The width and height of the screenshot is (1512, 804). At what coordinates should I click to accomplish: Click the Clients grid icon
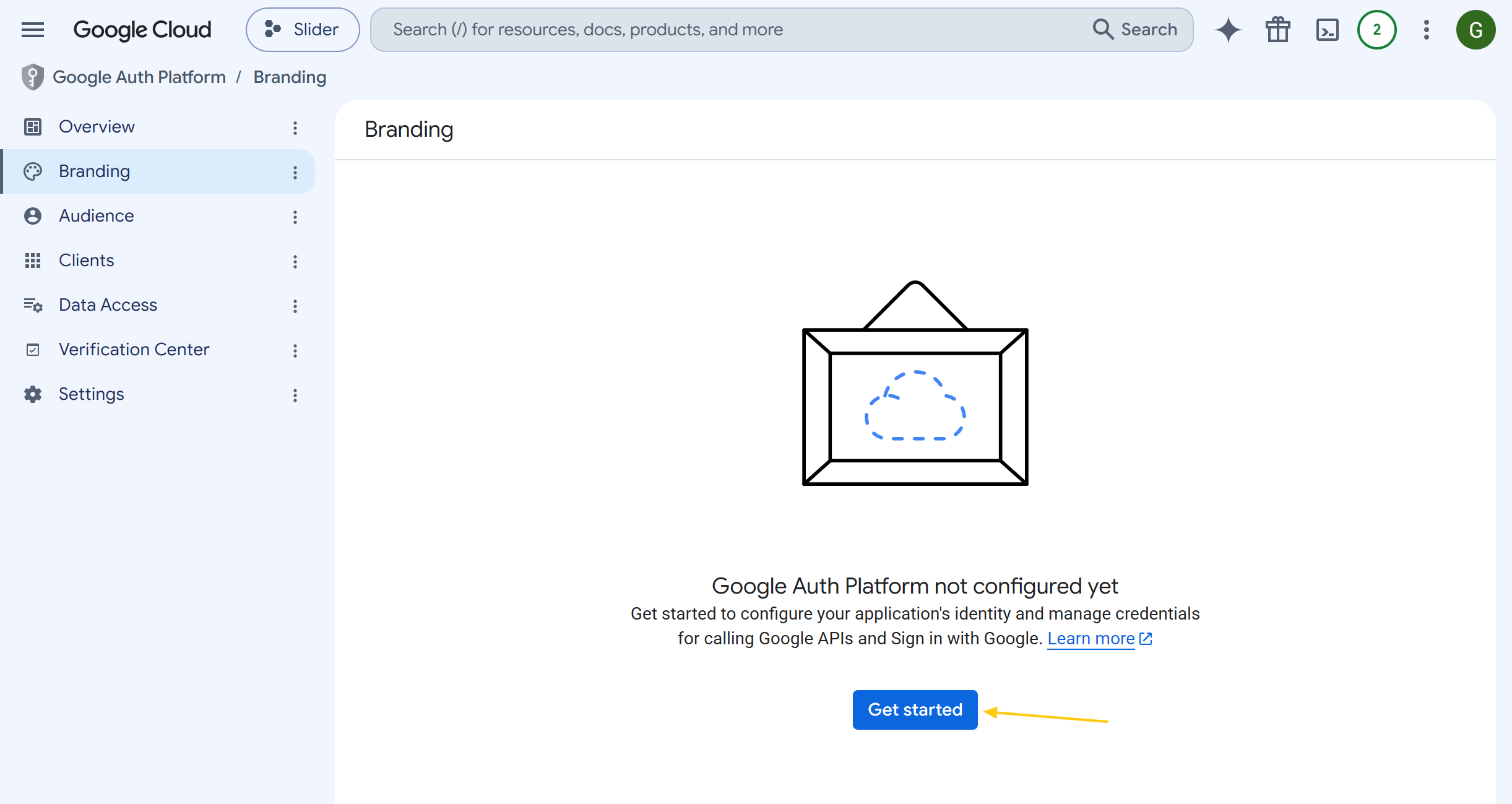(x=33, y=261)
